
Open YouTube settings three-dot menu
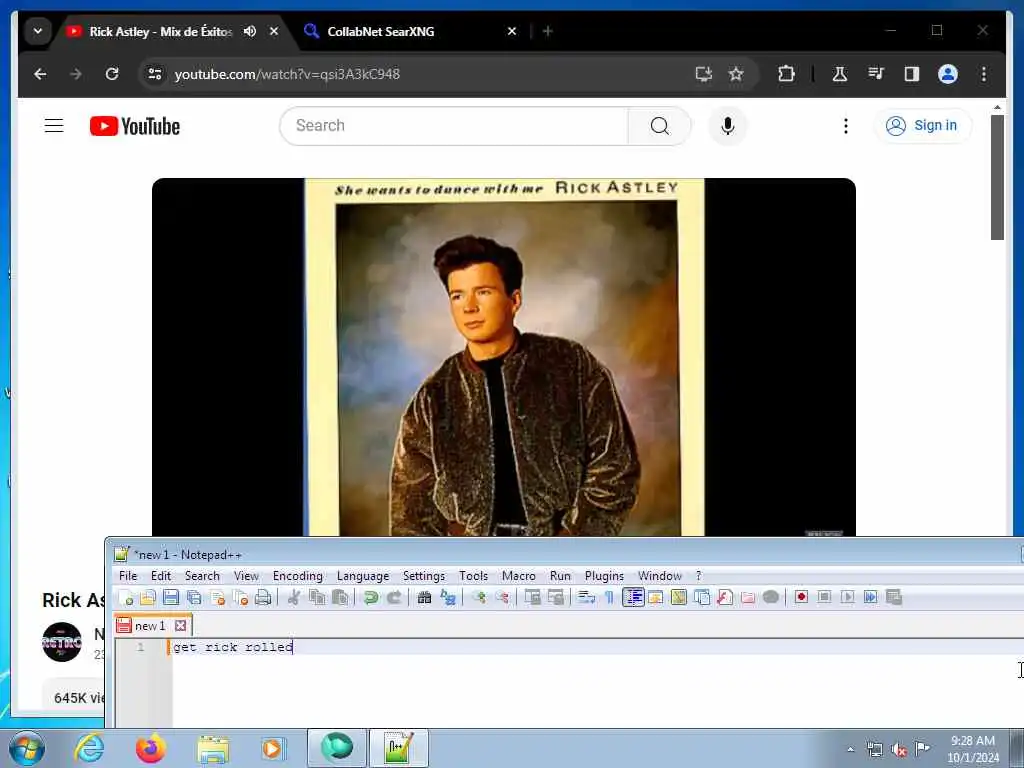coord(846,125)
